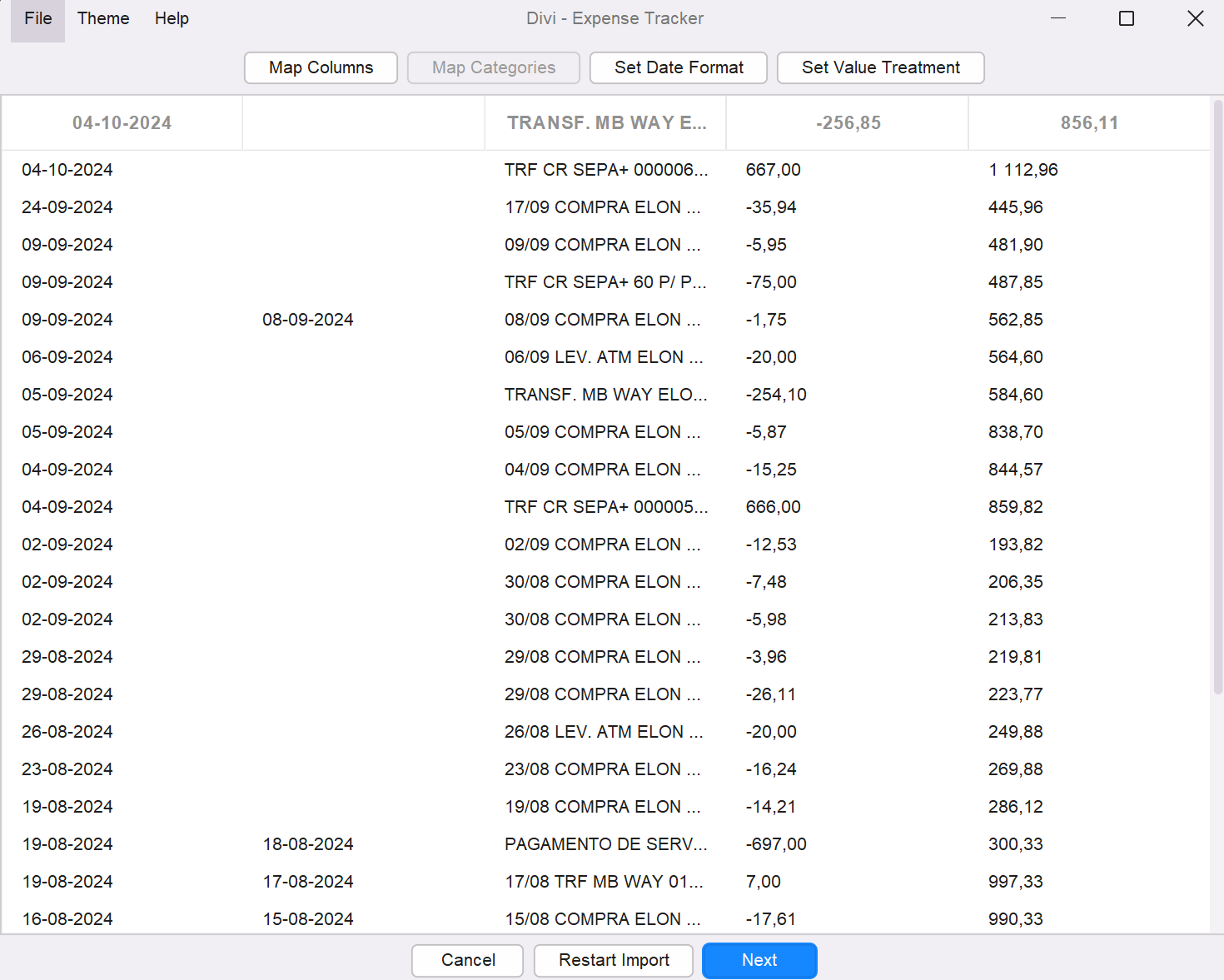Click the Map Columns button

[x=321, y=67]
